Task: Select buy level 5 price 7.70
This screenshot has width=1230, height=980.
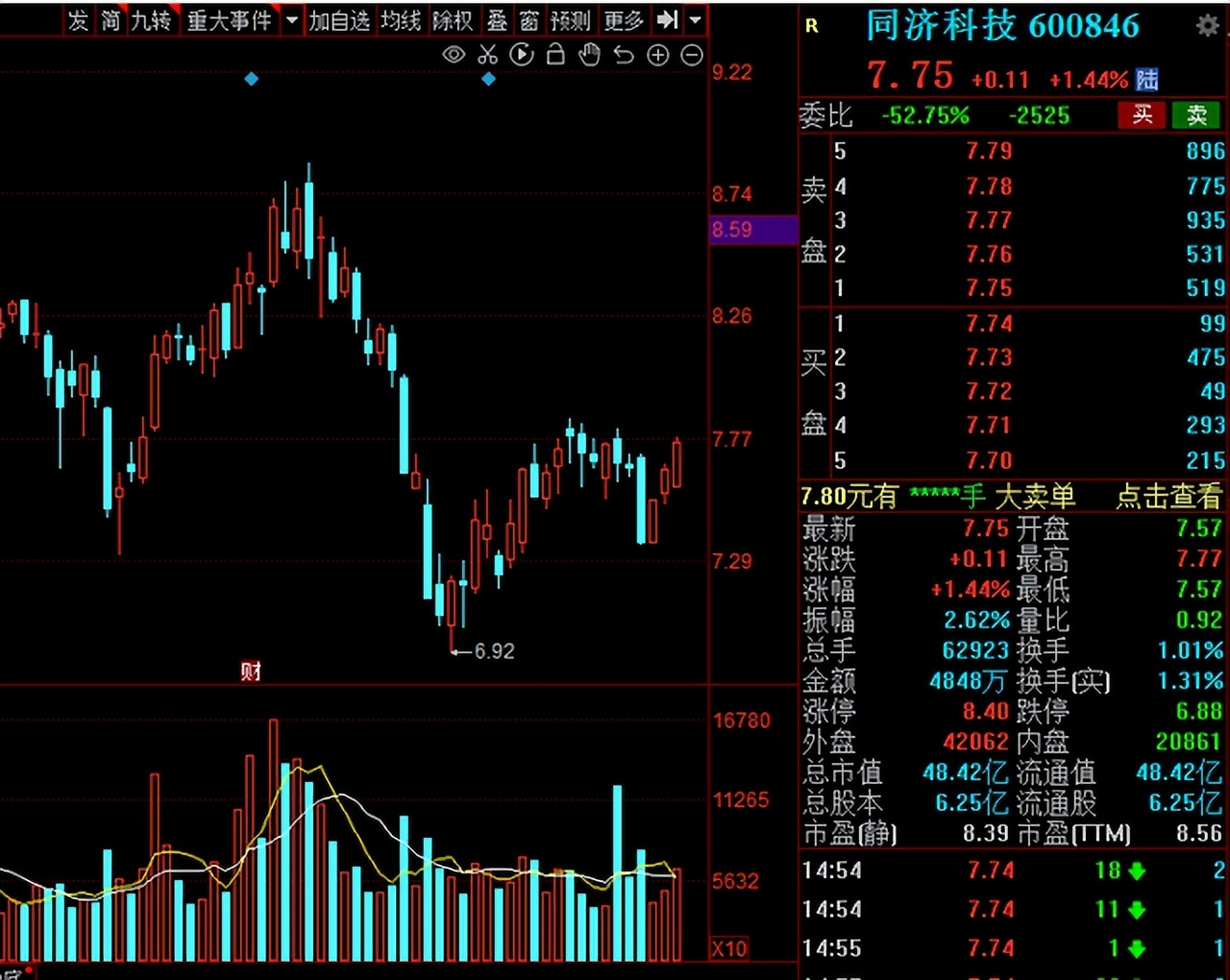Action: pyautogui.click(x=989, y=460)
